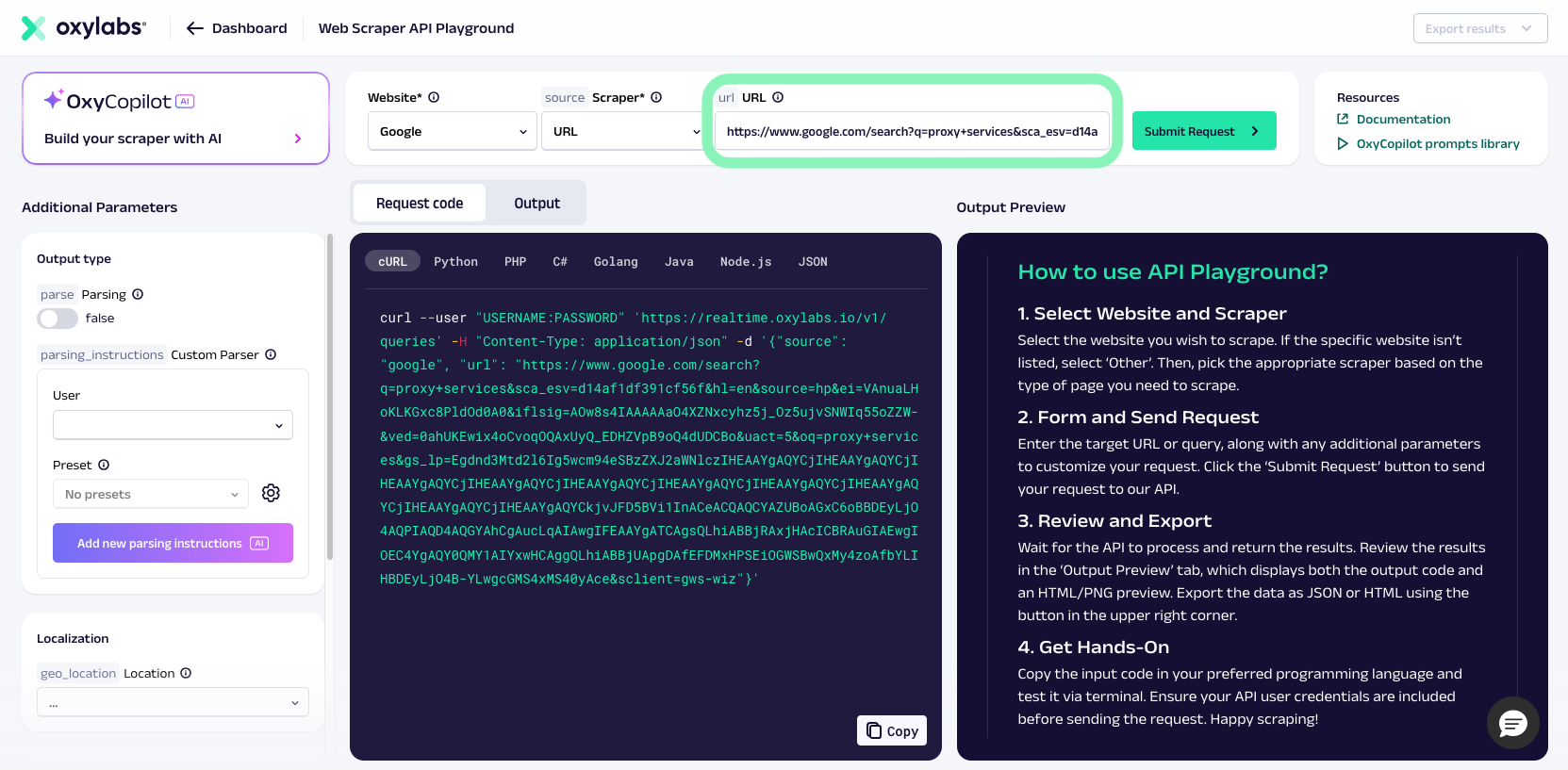1568x770 pixels.
Task: Click the info icon beside Website label
Action: tap(434, 97)
